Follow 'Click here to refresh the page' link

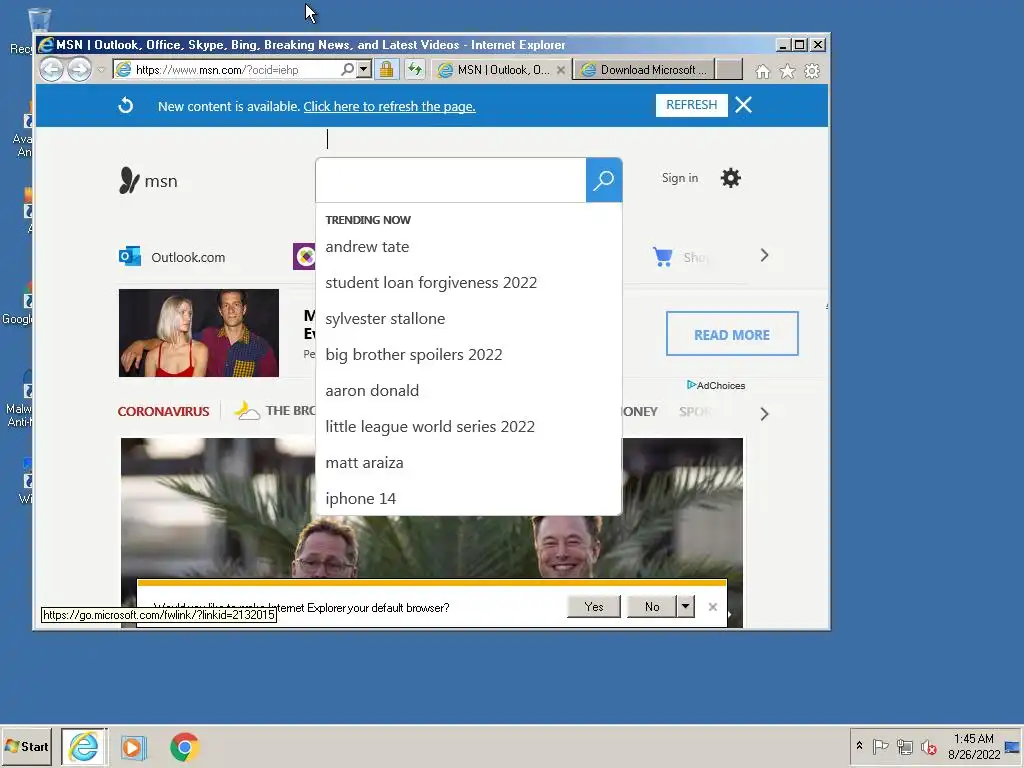[389, 106]
